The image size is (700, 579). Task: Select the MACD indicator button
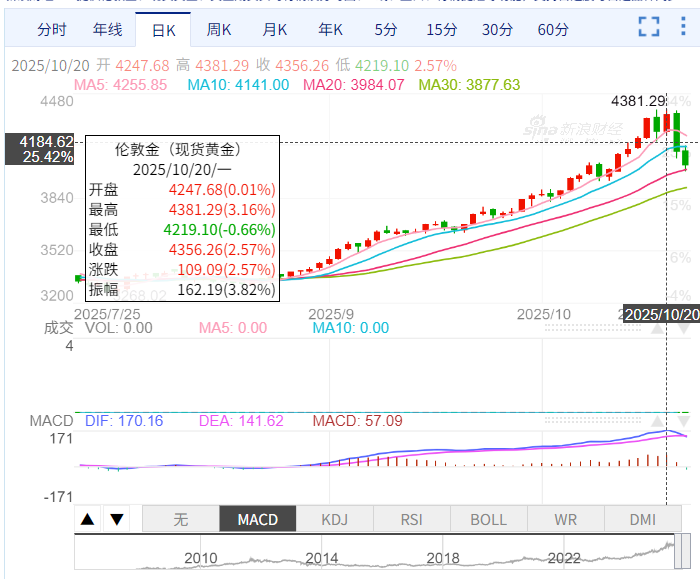258,519
